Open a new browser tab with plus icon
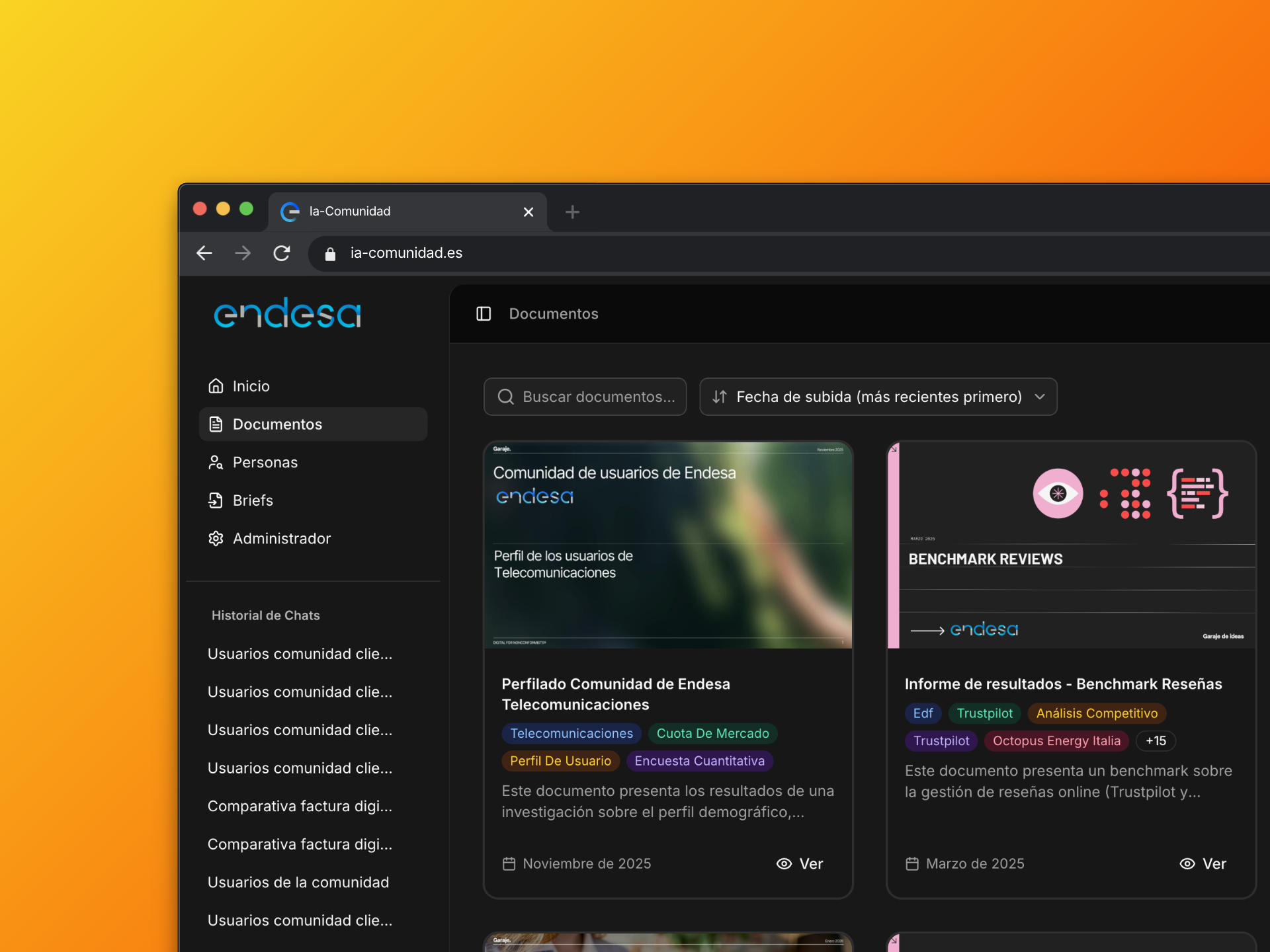This screenshot has width=1270, height=952. coord(573,212)
